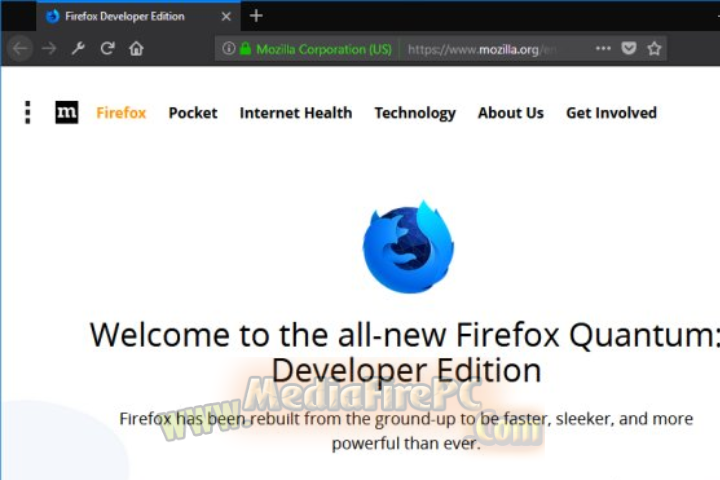Close the Firefox Developer Edition tab
720x480 pixels.
click(x=226, y=17)
